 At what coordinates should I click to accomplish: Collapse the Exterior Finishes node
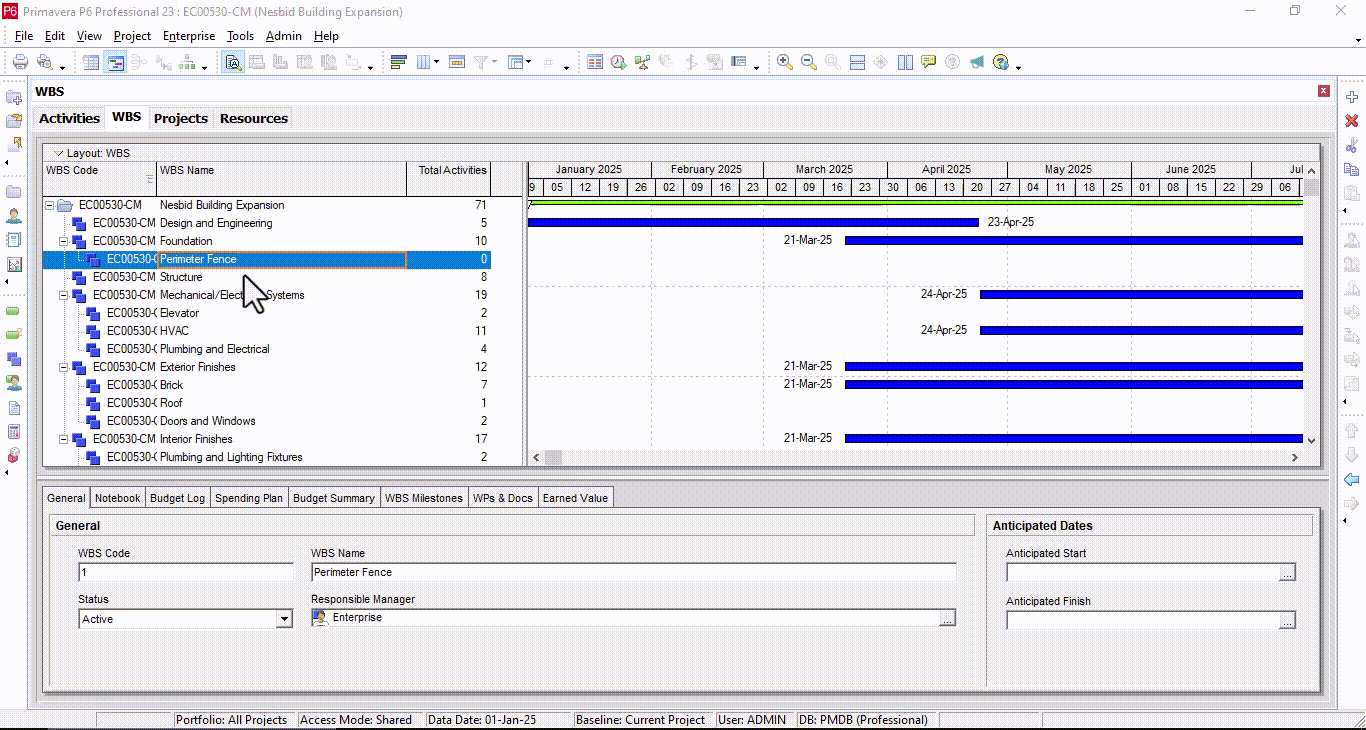pyautogui.click(x=63, y=367)
